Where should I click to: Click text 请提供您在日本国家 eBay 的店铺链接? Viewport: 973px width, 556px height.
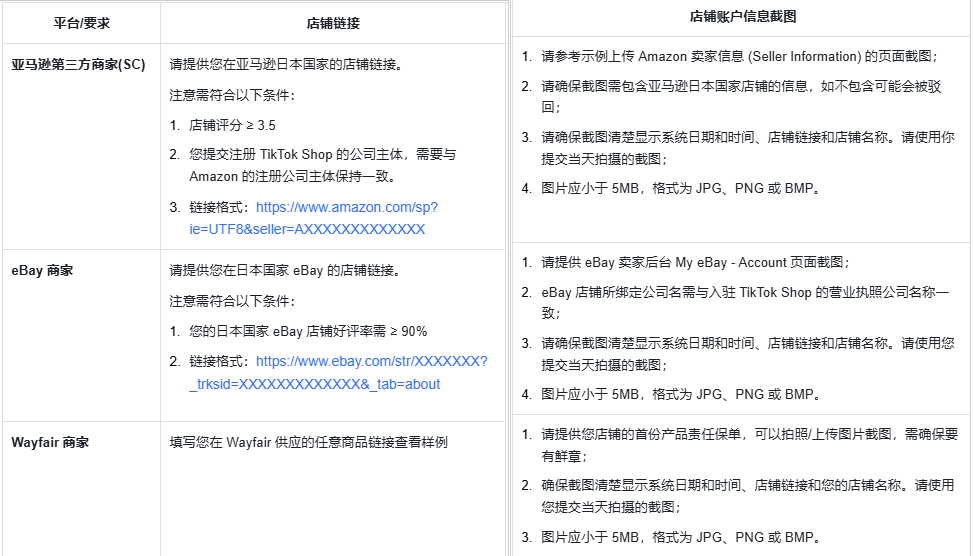(286, 271)
